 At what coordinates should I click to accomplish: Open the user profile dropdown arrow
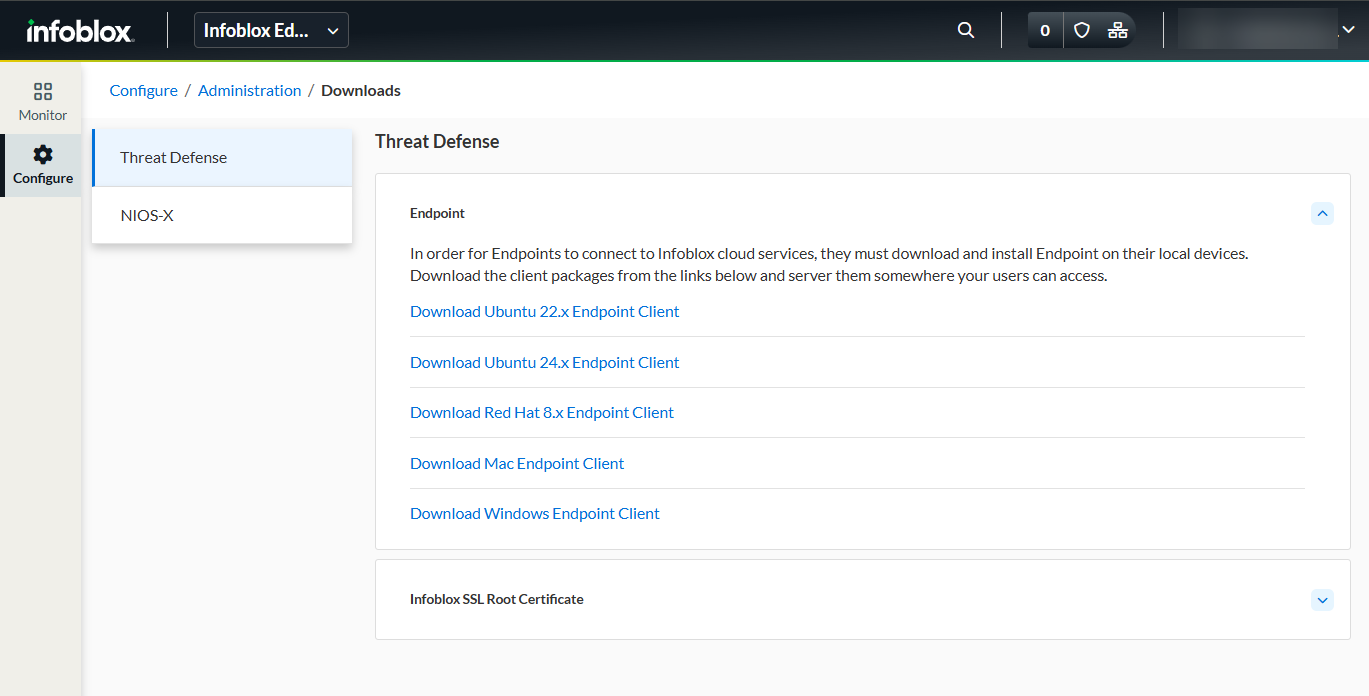click(x=1348, y=30)
